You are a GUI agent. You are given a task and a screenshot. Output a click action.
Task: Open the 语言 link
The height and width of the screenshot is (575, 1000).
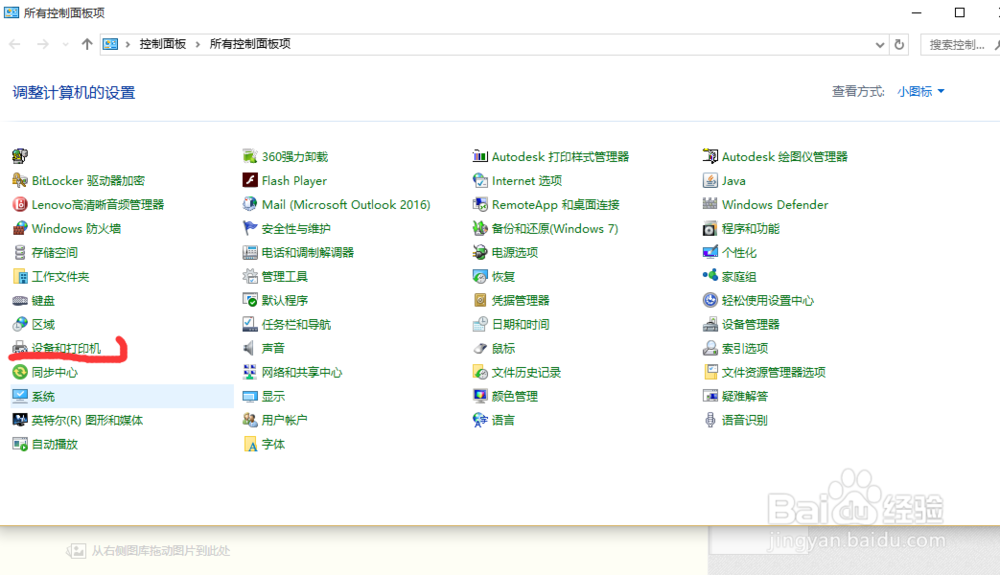[503, 420]
